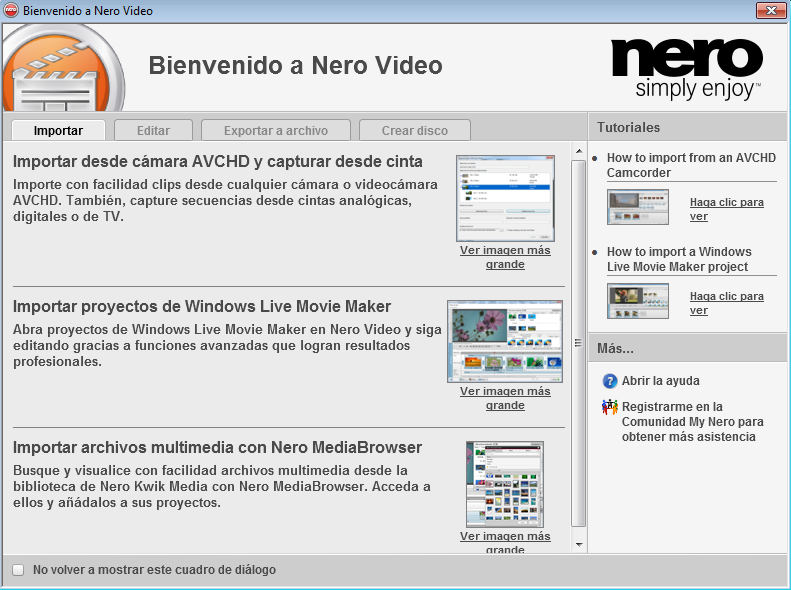Image resolution: width=791 pixels, height=590 pixels.
Task: Click the "Más..." section header
Action: pos(688,348)
